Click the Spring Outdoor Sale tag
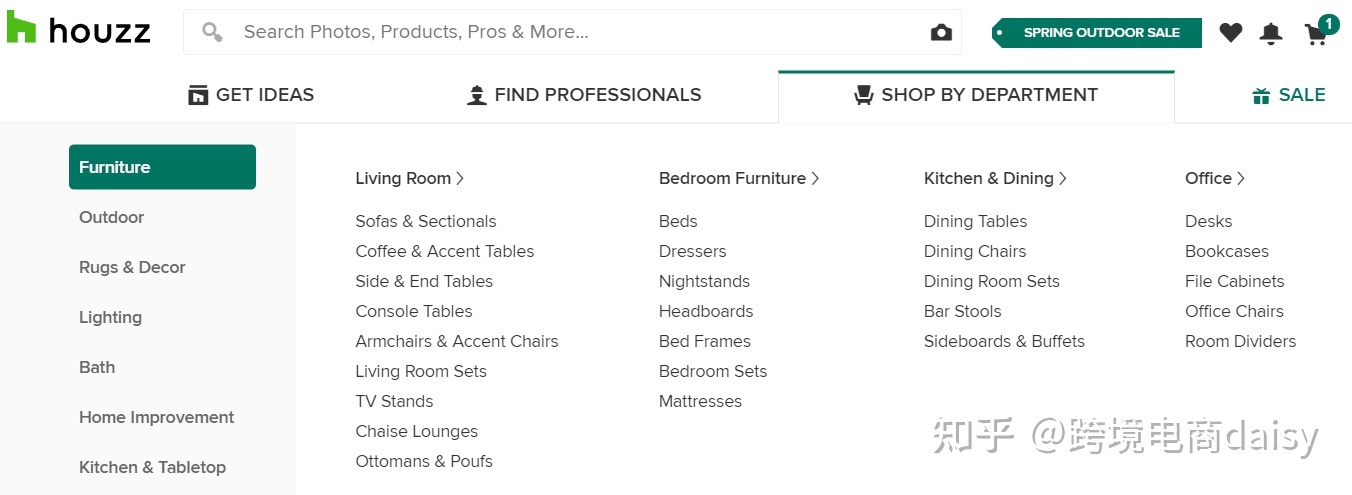1352x495 pixels. (1097, 33)
